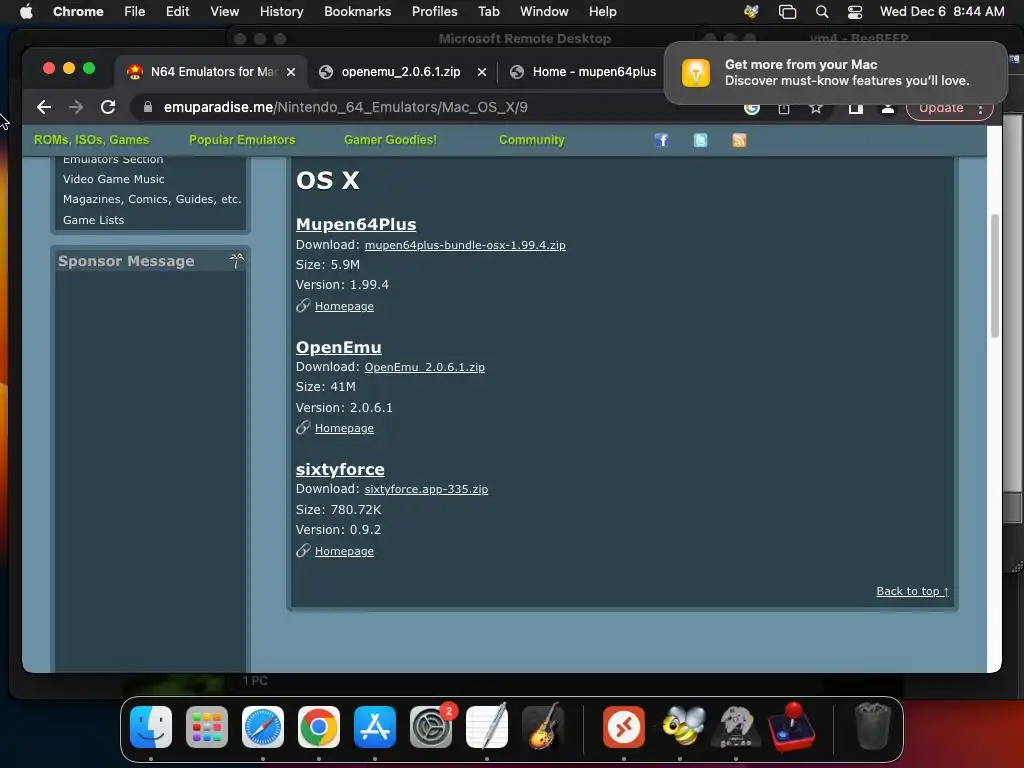Open emuparadise RSS feed icon
1024x768 pixels.
pos(739,140)
